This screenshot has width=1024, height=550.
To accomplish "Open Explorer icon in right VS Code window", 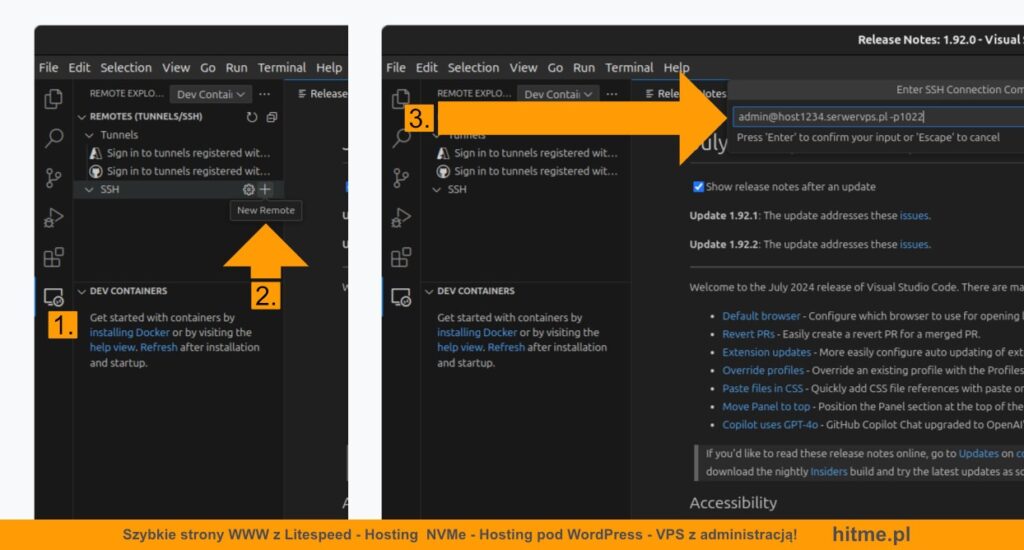I will [x=401, y=99].
